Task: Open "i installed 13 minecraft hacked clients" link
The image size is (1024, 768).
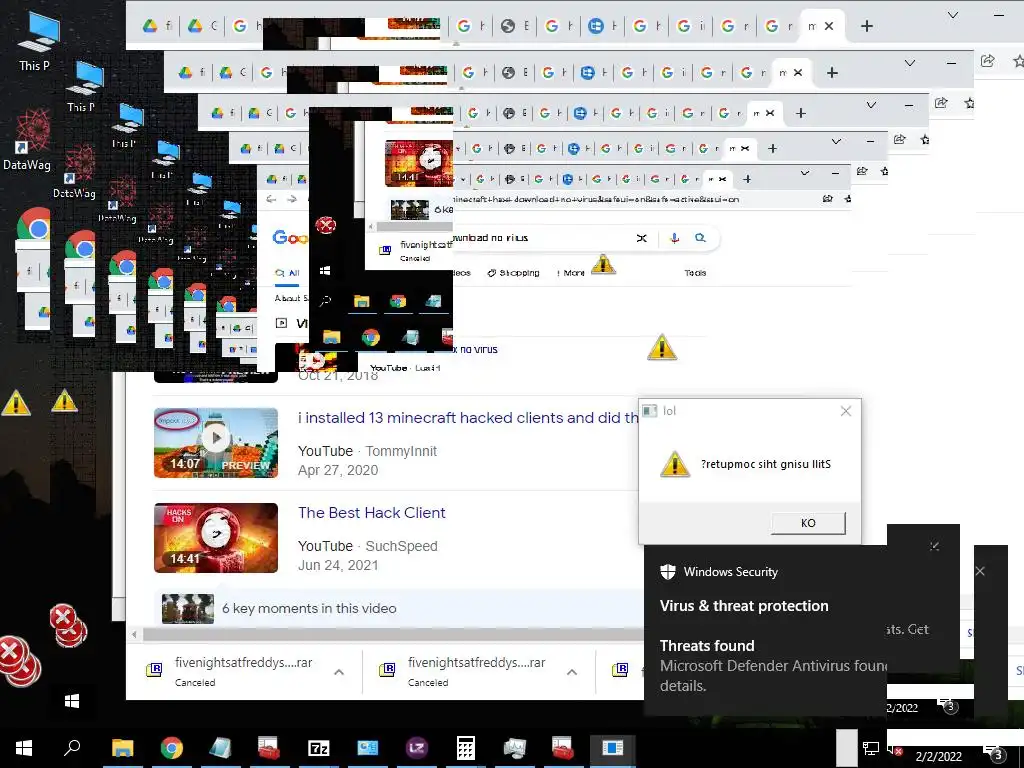Action: pyautogui.click(x=468, y=418)
